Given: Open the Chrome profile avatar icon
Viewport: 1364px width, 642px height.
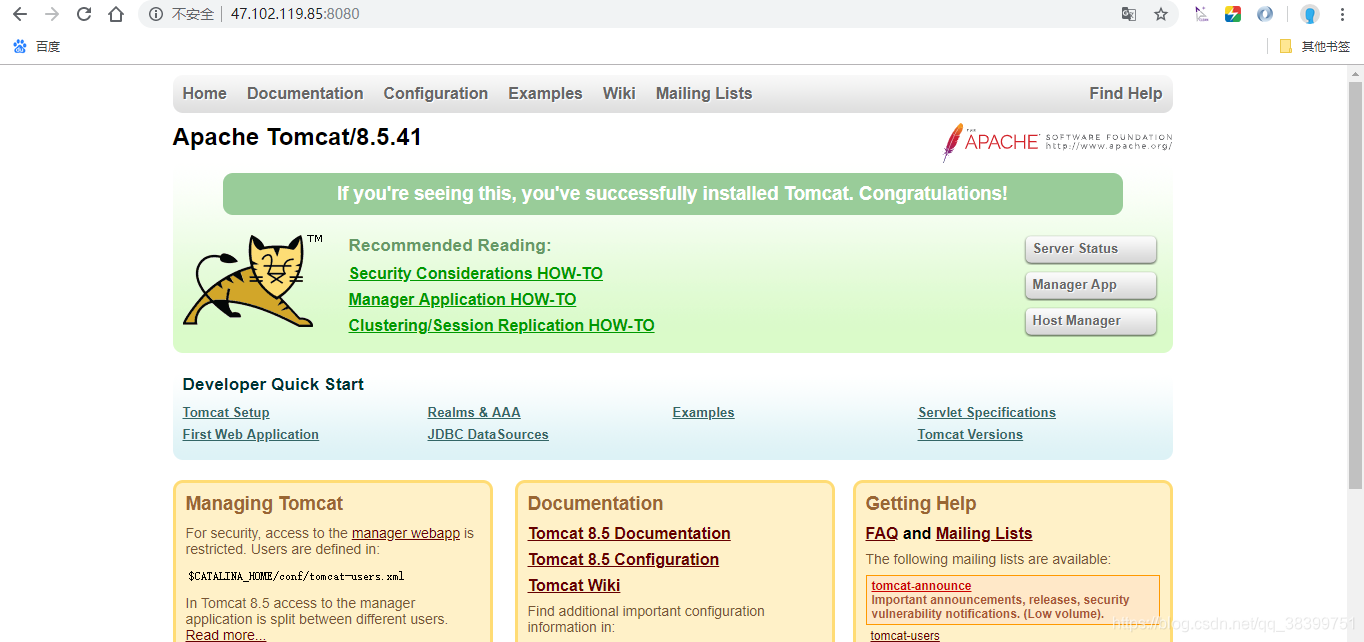Looking at the screenshot, I should (x=1310, y=14).
